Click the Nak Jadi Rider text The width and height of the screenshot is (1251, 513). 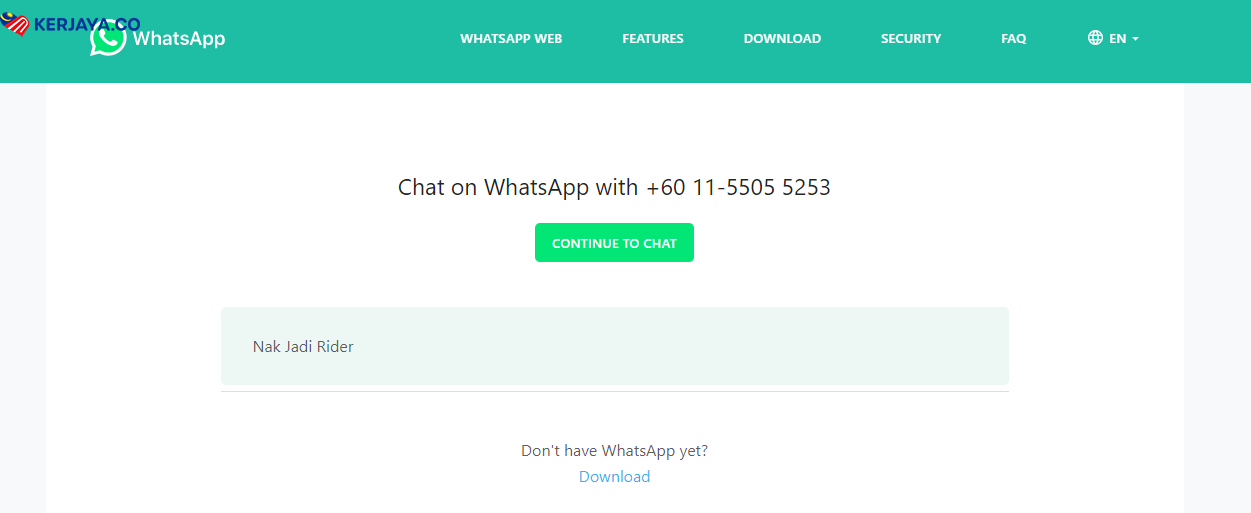pos(303,347)
